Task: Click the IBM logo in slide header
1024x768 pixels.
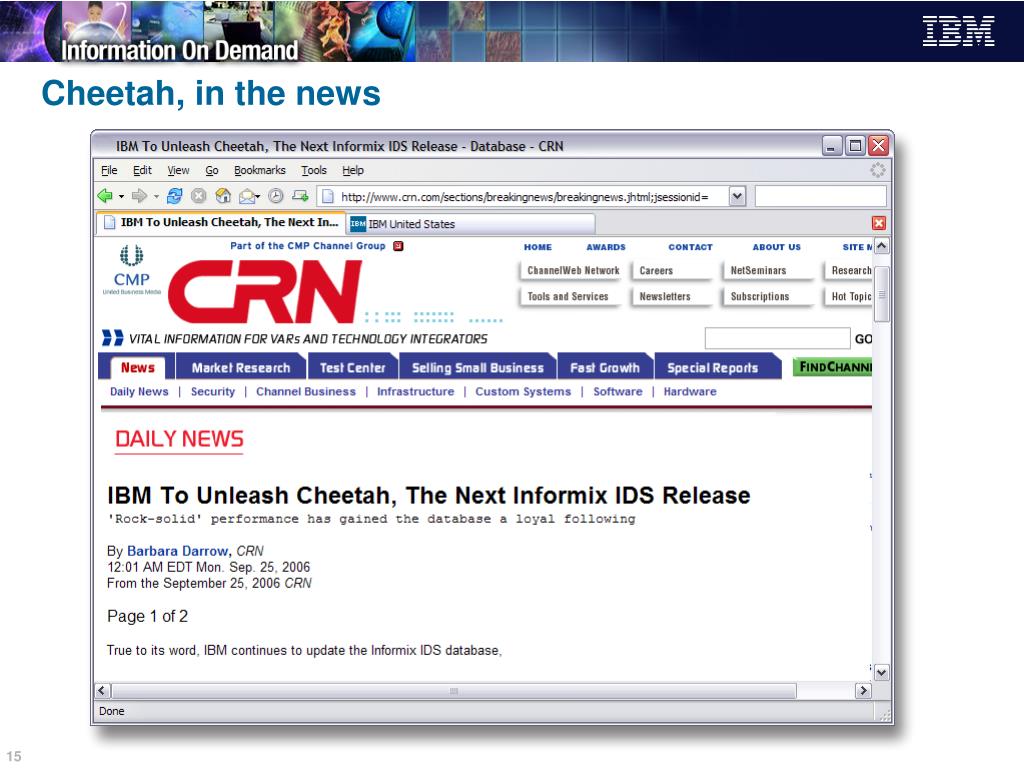Action: (x=958, y=31)
